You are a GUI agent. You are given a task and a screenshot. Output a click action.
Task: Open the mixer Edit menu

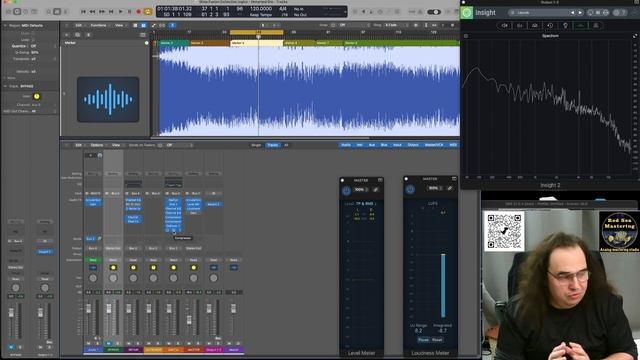pos(78,145)
